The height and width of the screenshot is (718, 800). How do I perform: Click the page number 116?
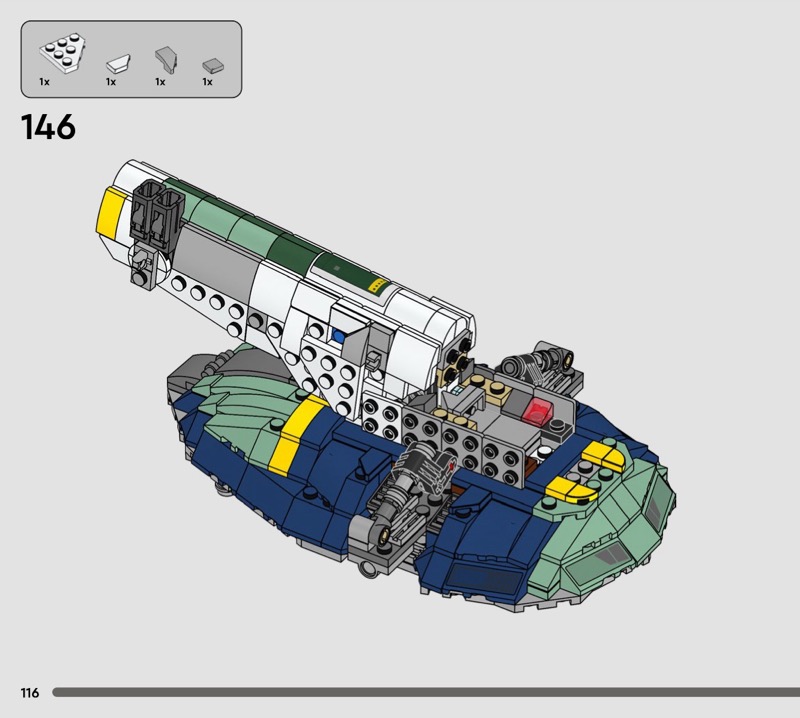point(28,693)
